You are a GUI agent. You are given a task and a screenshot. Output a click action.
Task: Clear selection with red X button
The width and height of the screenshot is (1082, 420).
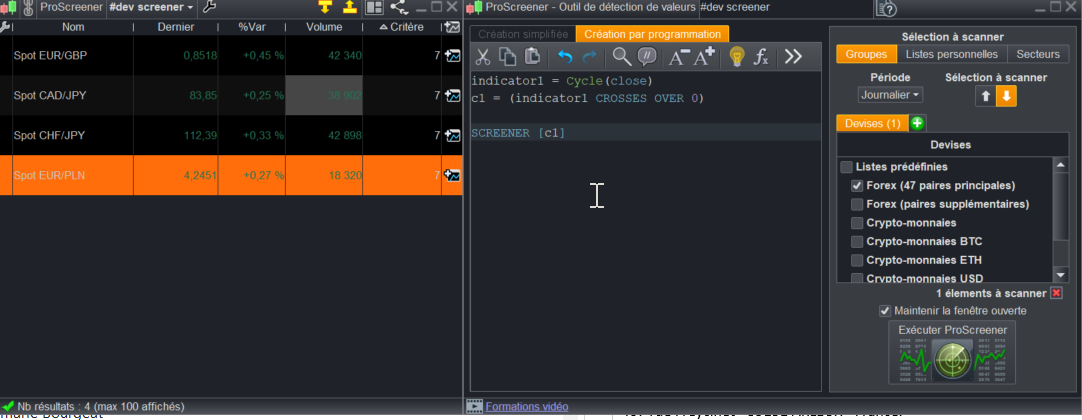click(x=1056, y=294)
